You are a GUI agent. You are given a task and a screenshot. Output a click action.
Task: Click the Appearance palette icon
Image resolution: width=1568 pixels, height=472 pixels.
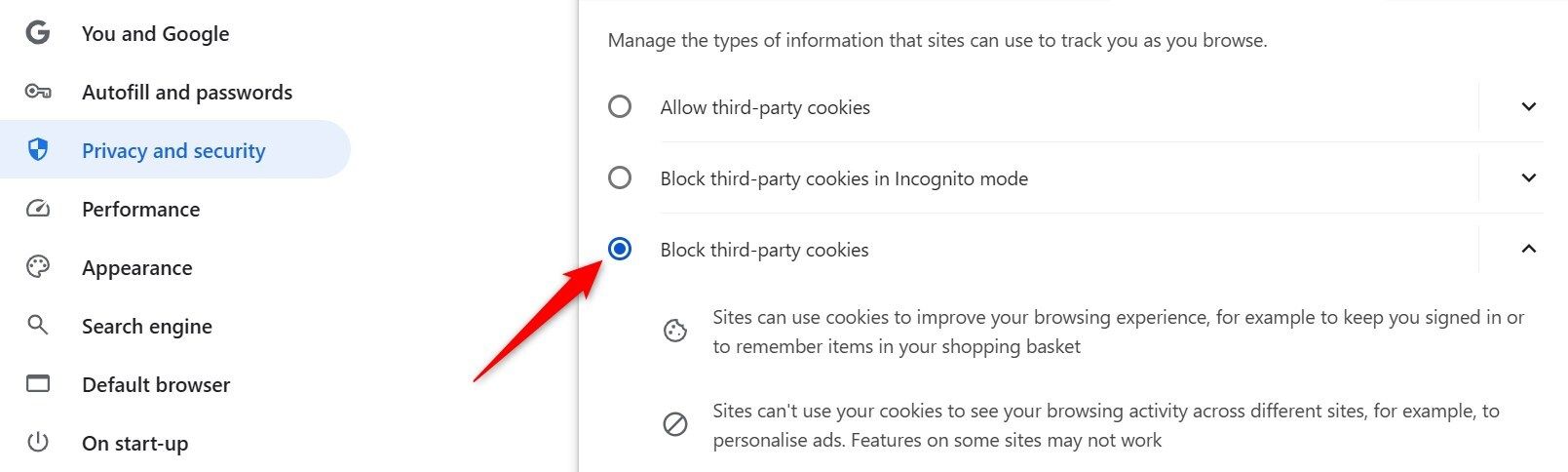38,267
